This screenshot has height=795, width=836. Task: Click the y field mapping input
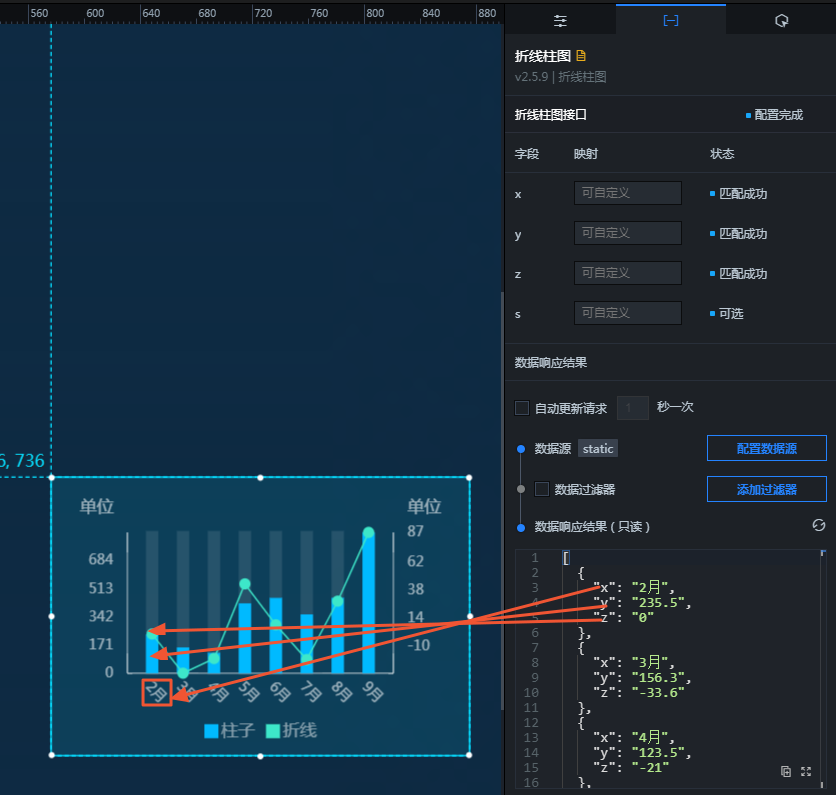(628, 233)
